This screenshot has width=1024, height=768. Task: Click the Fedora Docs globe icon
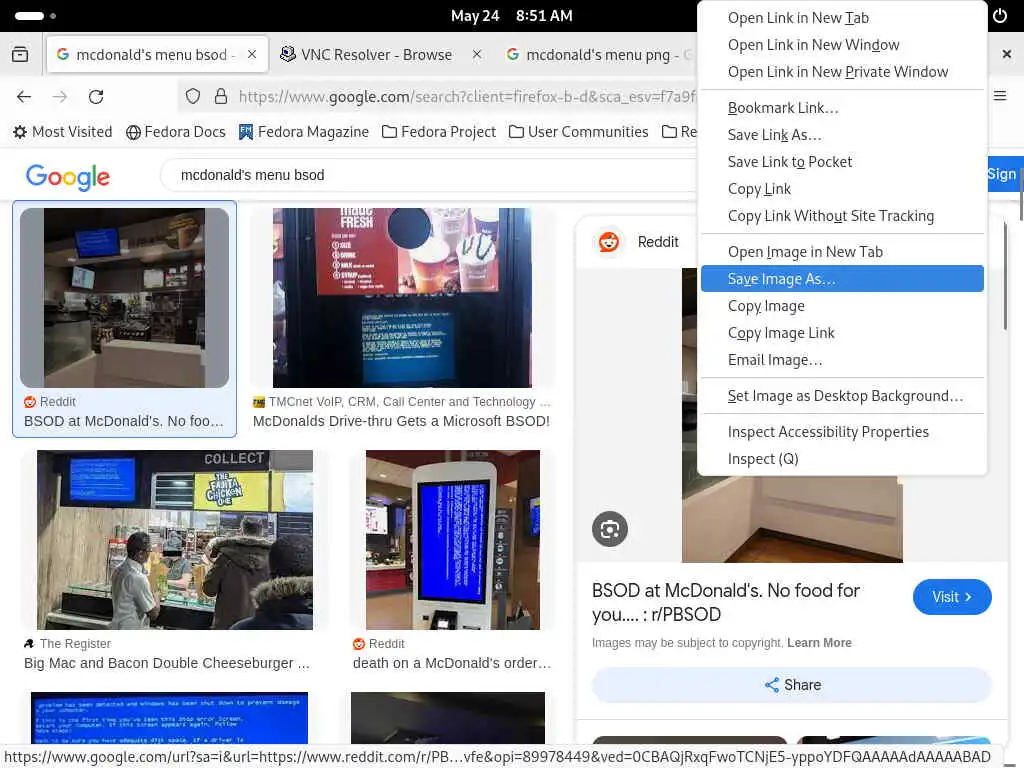click(133, 133)
